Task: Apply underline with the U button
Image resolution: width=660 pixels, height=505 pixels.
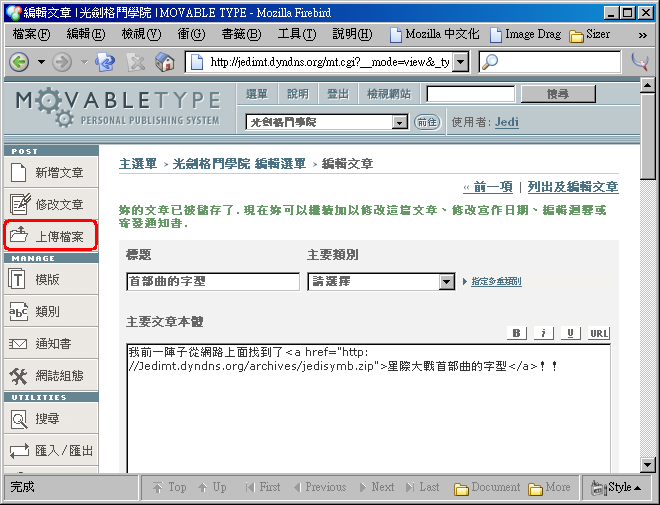Action: [570, 333]
